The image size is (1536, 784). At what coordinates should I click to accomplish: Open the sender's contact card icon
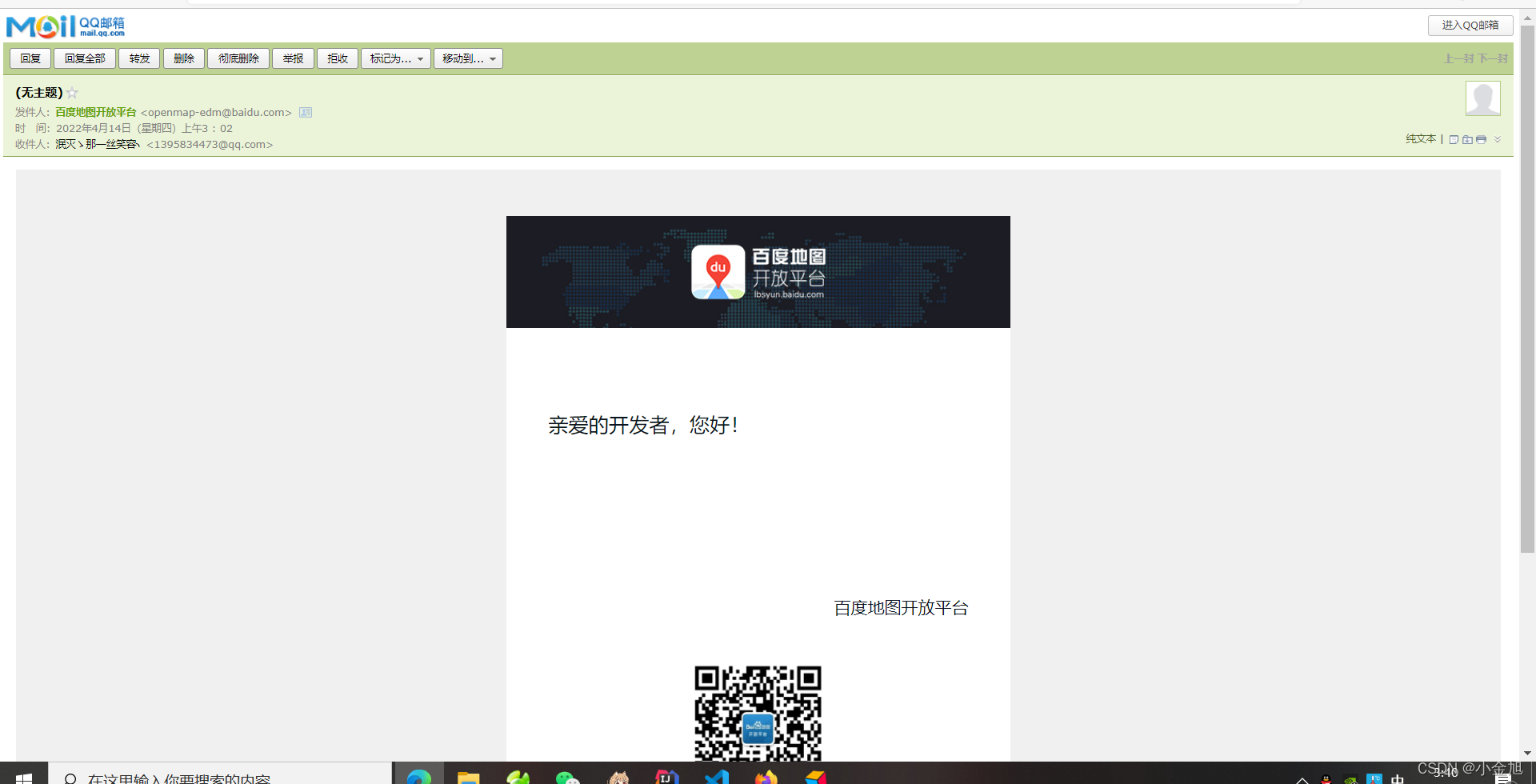tap(306, 113)
